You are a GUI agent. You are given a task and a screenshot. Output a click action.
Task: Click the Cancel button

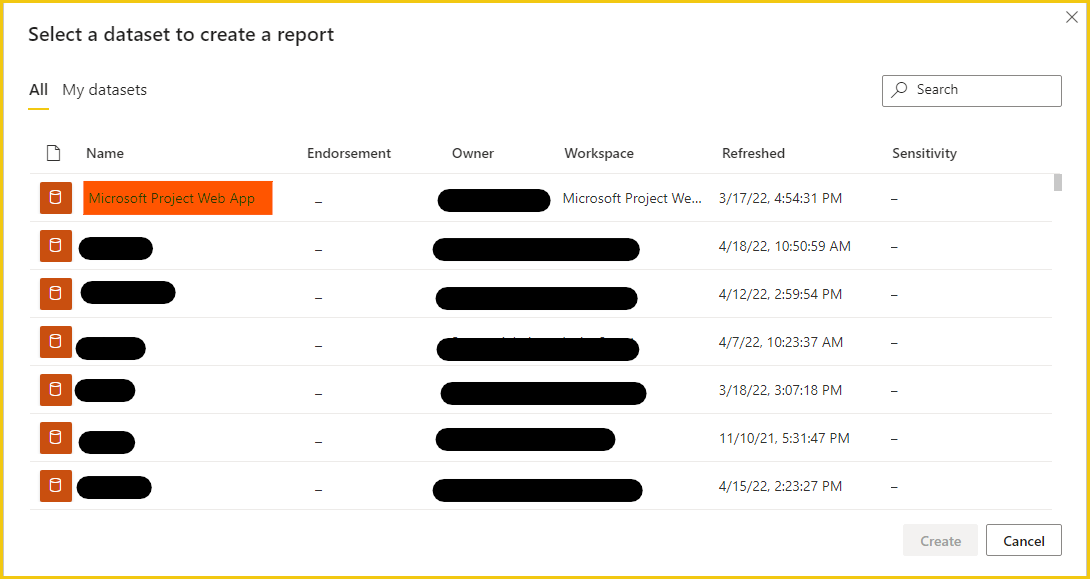pyautogui.click(x=1024, y=540)
